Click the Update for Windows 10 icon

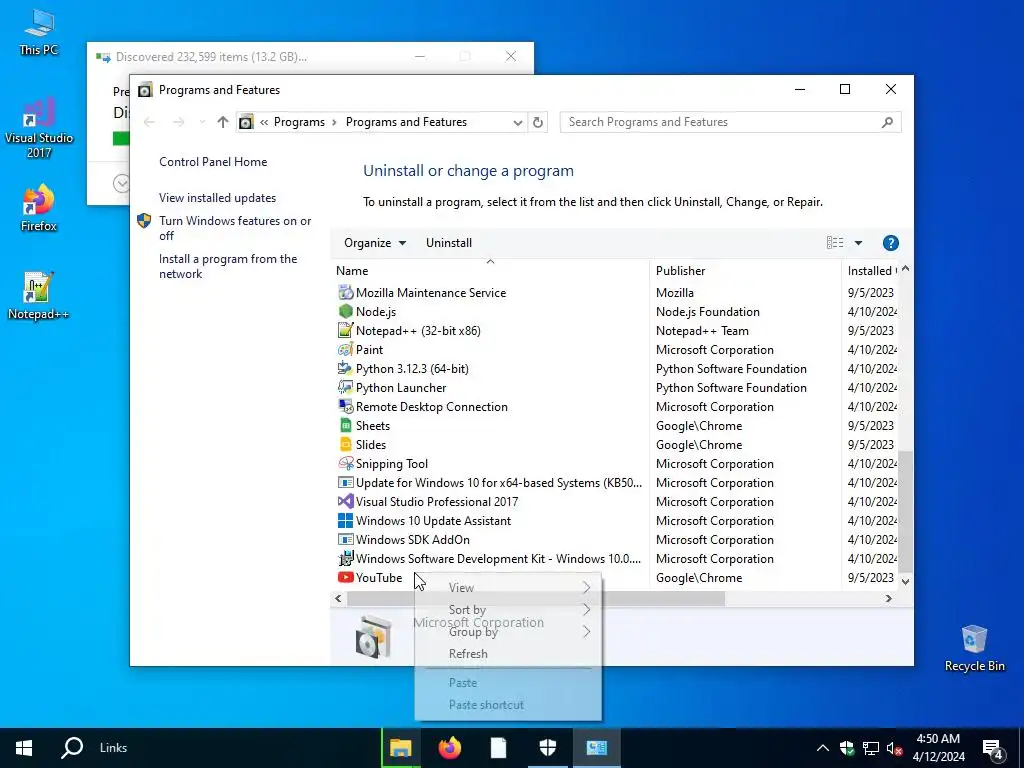point(345,483)
